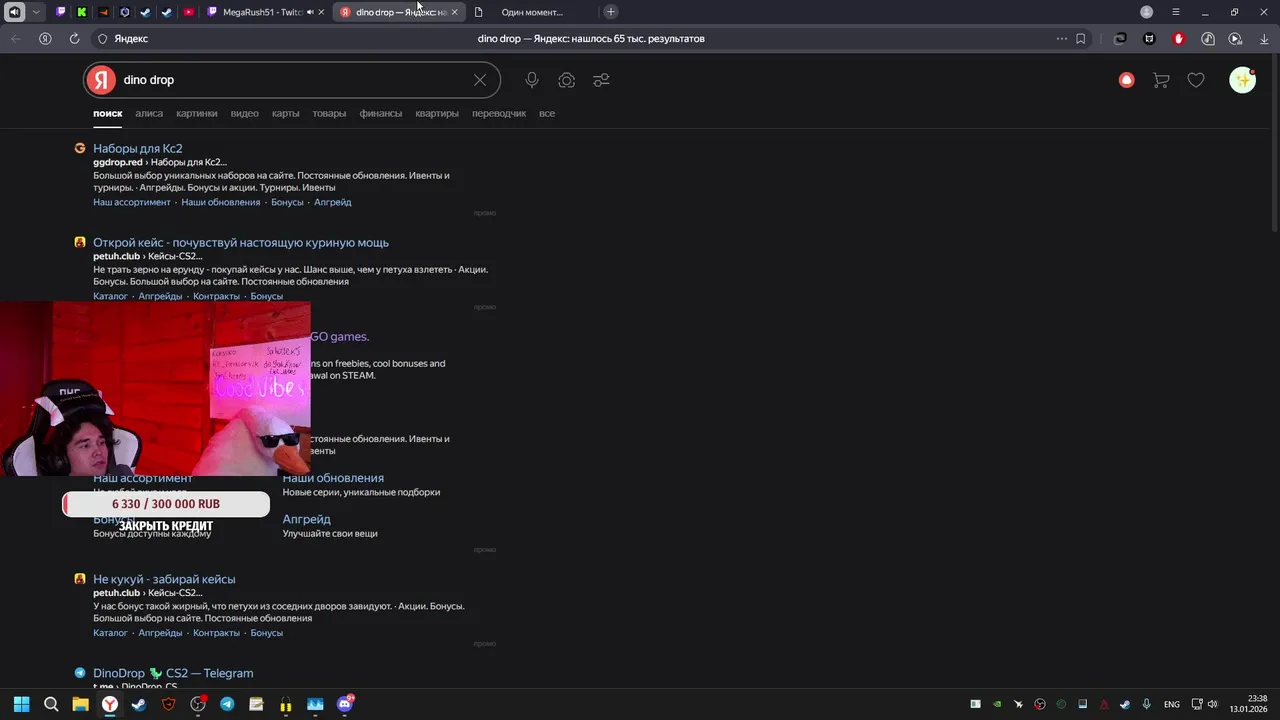This screenshot has width=1280, height=720.
Task: Open the taskbar clock showing 23:38
Action: 1248,704
